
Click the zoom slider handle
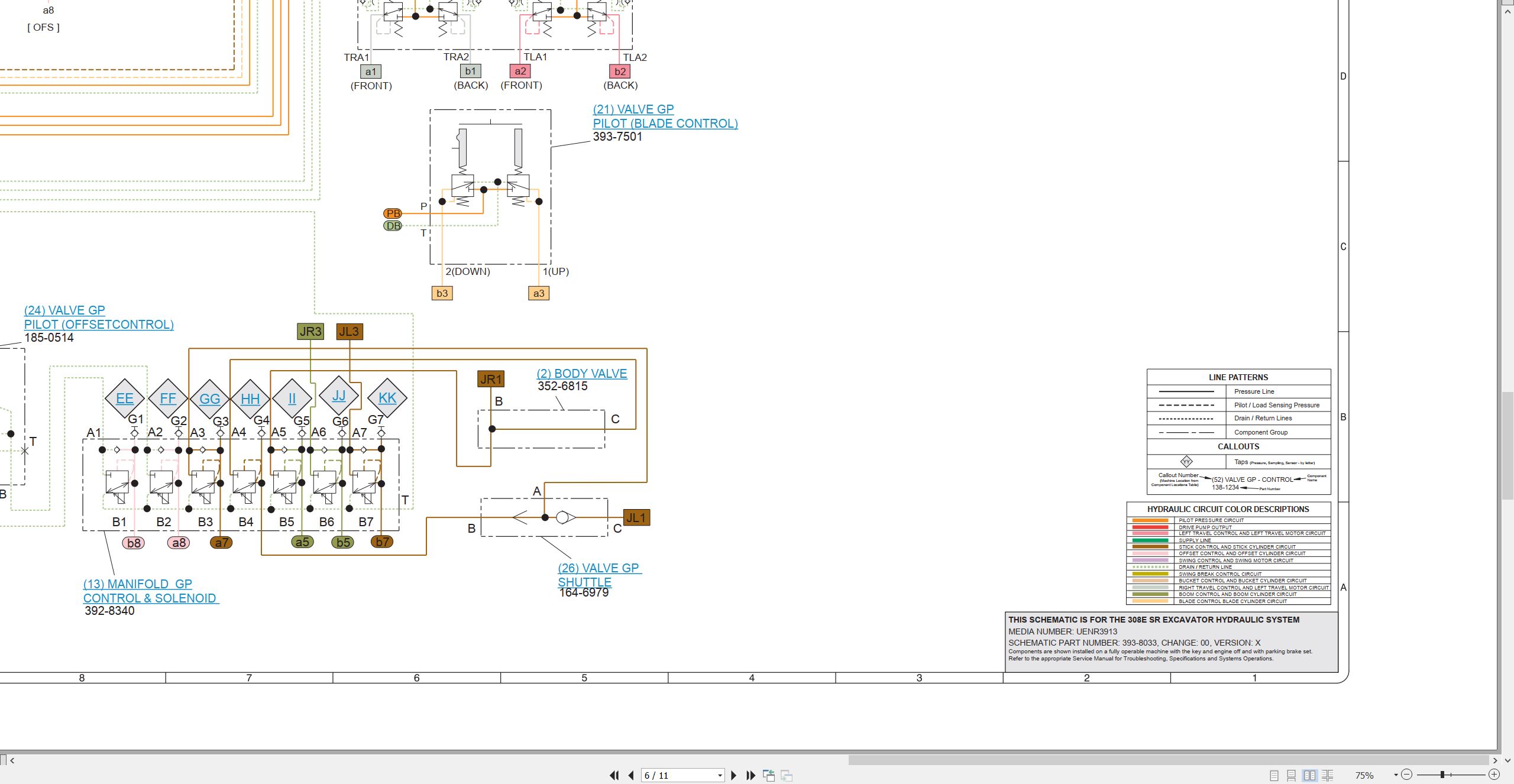pyautogui.click(x=1442, y=775)
